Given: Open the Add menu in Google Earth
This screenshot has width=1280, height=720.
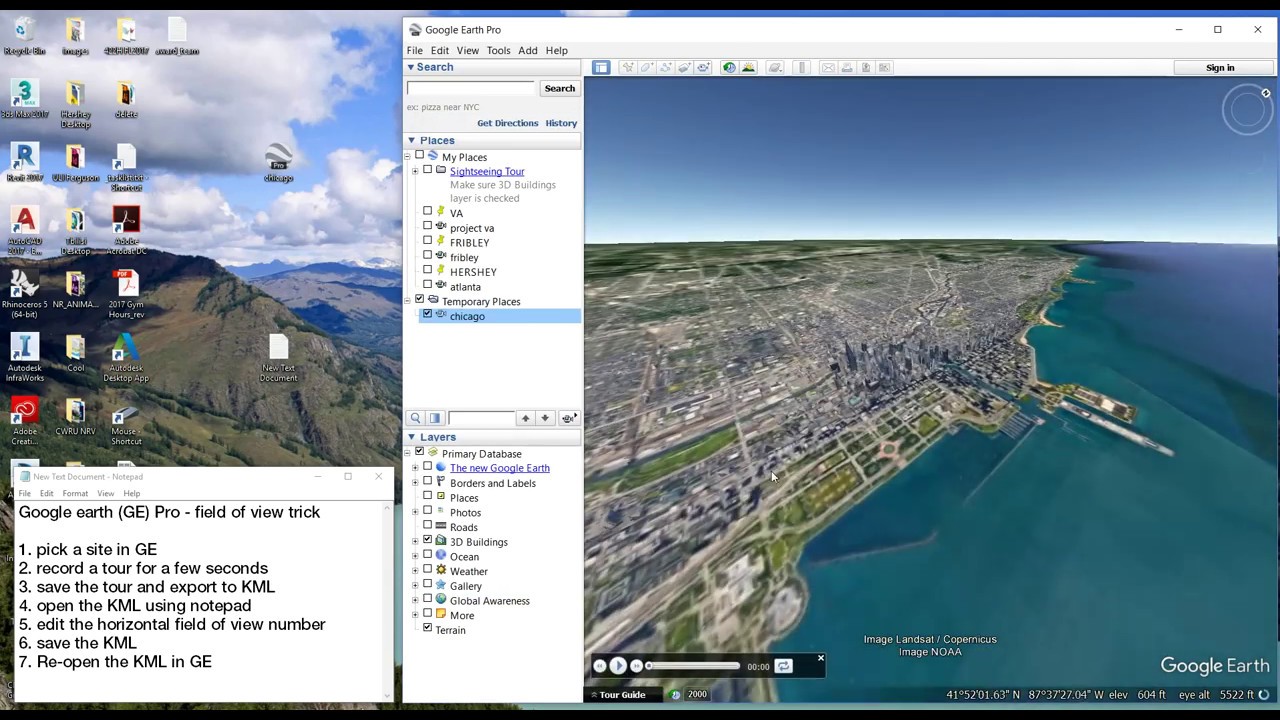Looking at the screenshot, I should tap(528, 50).
